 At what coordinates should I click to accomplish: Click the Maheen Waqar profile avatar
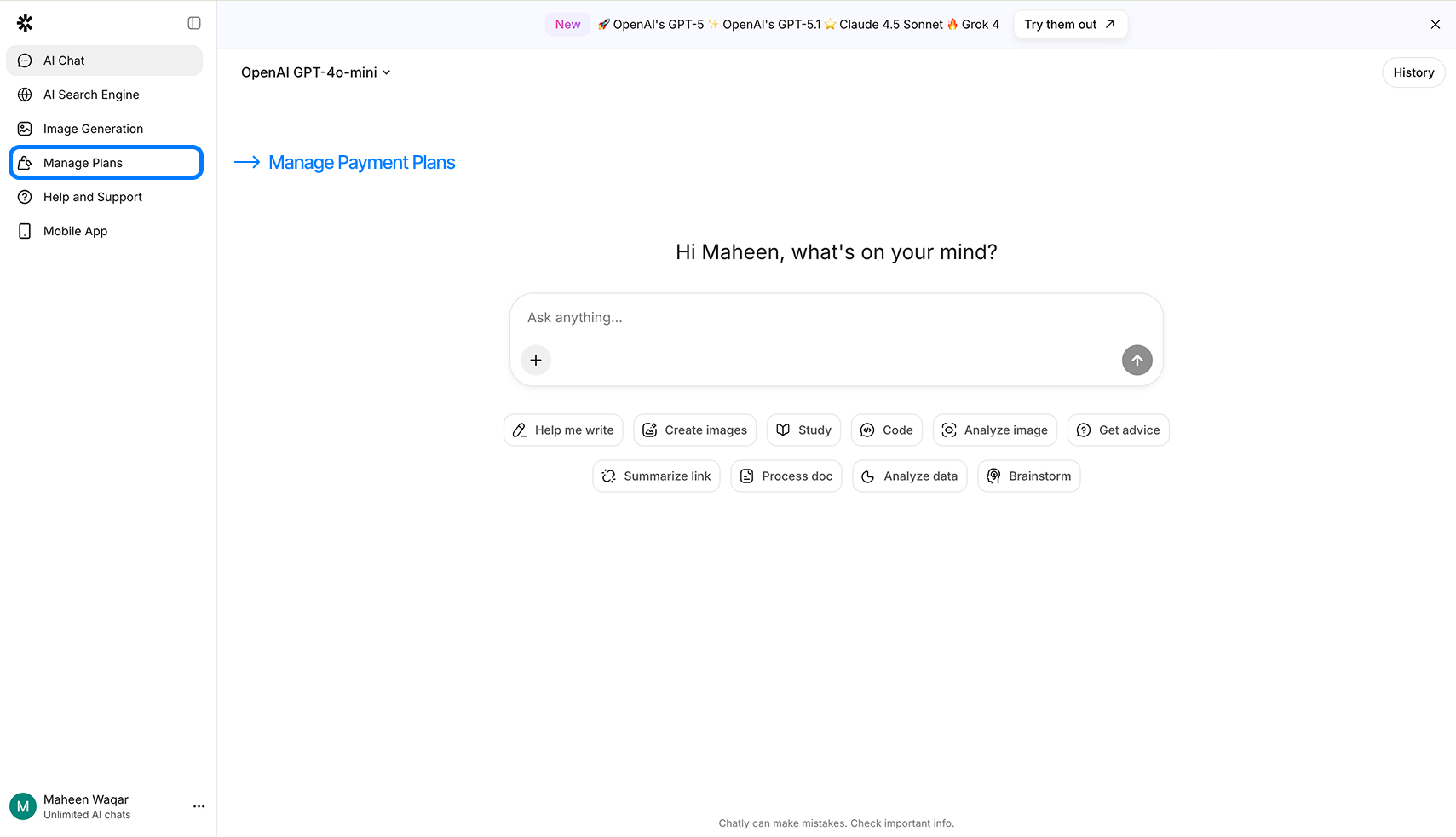(x=23, y=806)
